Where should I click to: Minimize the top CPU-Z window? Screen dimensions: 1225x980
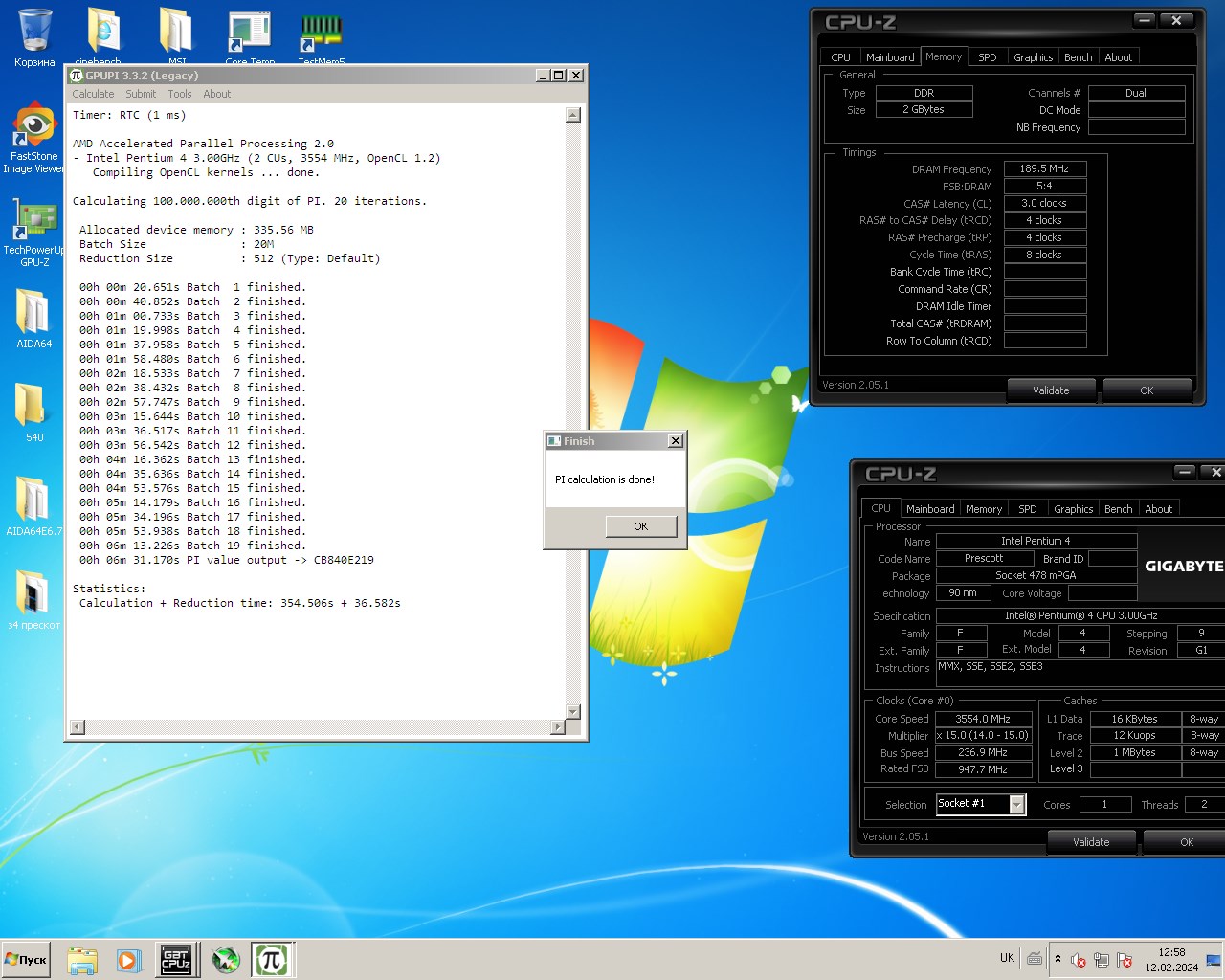(1145, 20)
